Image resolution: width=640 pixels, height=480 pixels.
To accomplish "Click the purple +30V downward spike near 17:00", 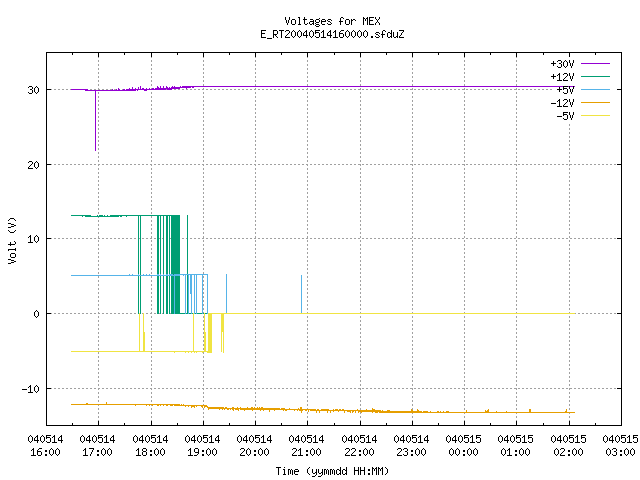I will pyautogui.click(x=96, y=120).
